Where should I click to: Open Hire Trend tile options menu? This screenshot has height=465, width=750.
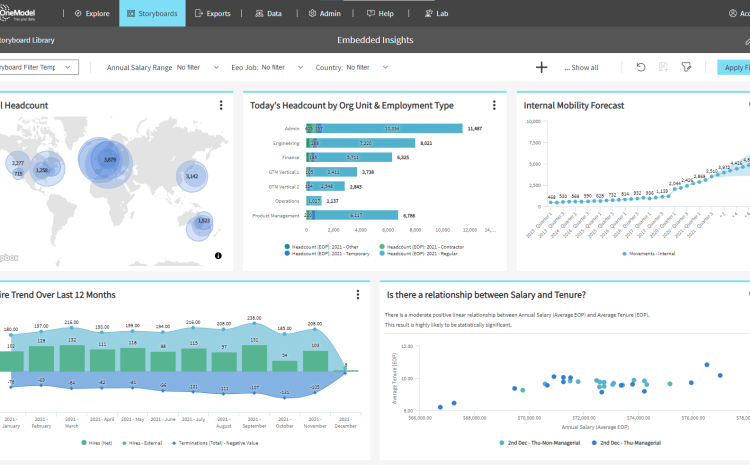[x=358, y=295]
